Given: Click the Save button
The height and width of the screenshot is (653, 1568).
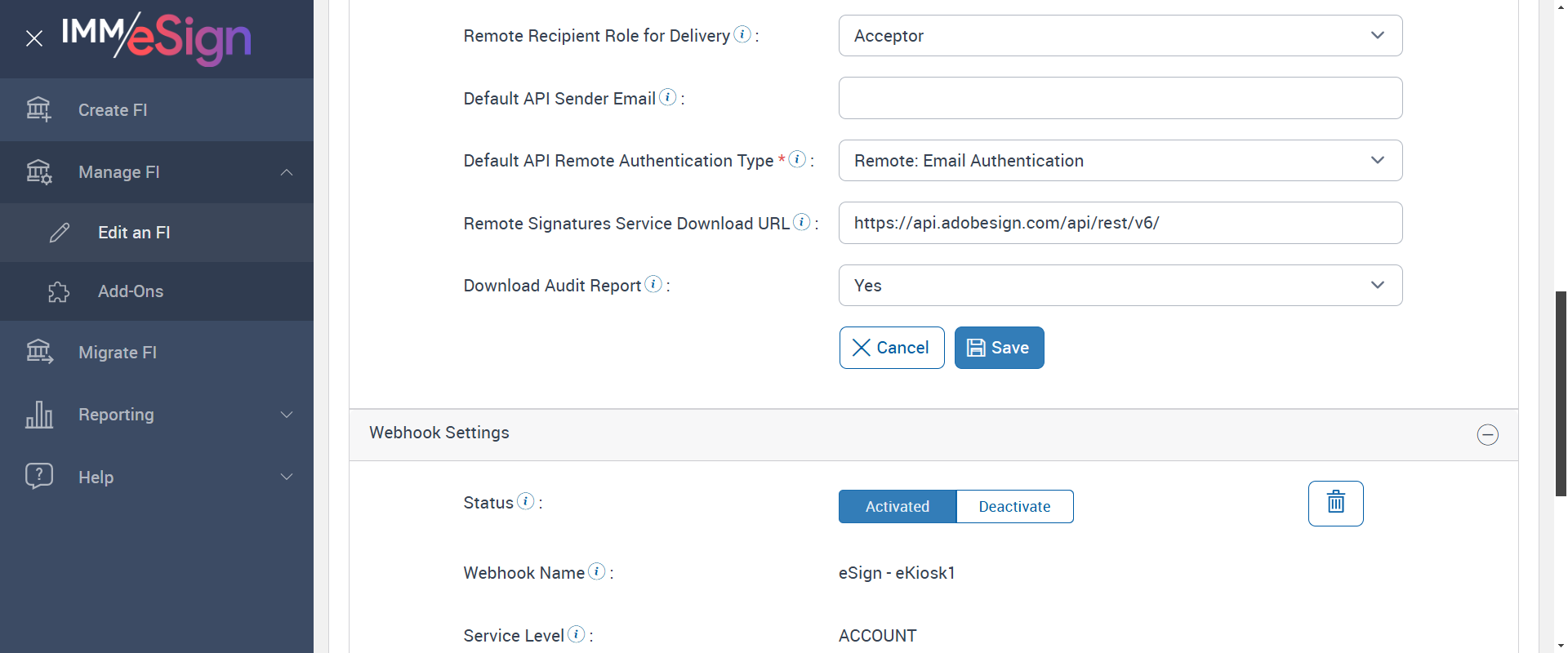Looking at the screenshot, I should 999,348.
